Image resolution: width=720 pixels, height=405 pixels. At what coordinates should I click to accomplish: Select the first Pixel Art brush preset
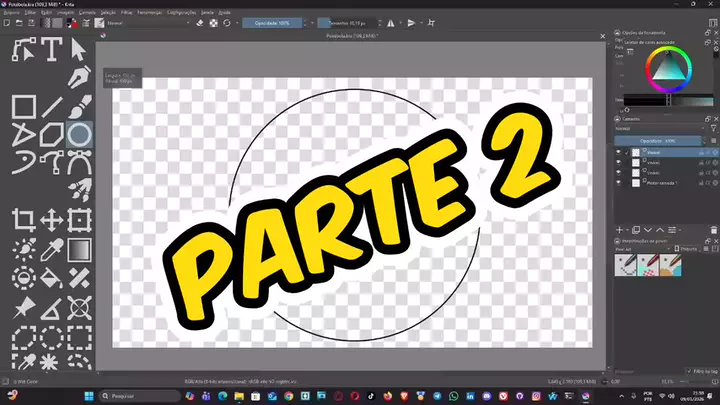tap(625, 265)
